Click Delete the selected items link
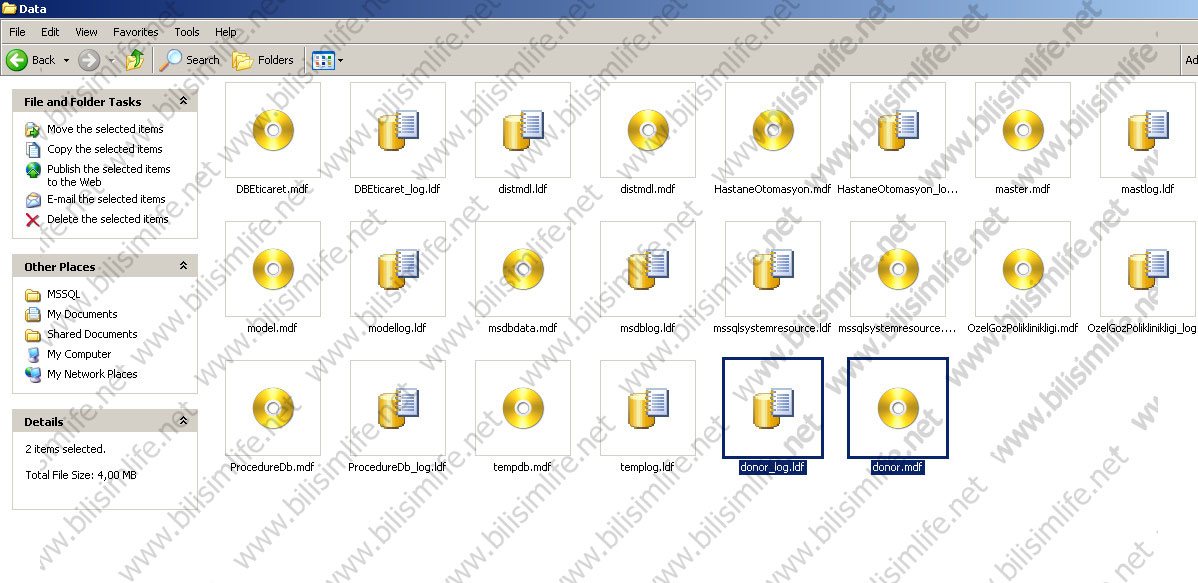The width and height of the screenshot is (1198, 583). pyautogui.click(x=107, y=219)
